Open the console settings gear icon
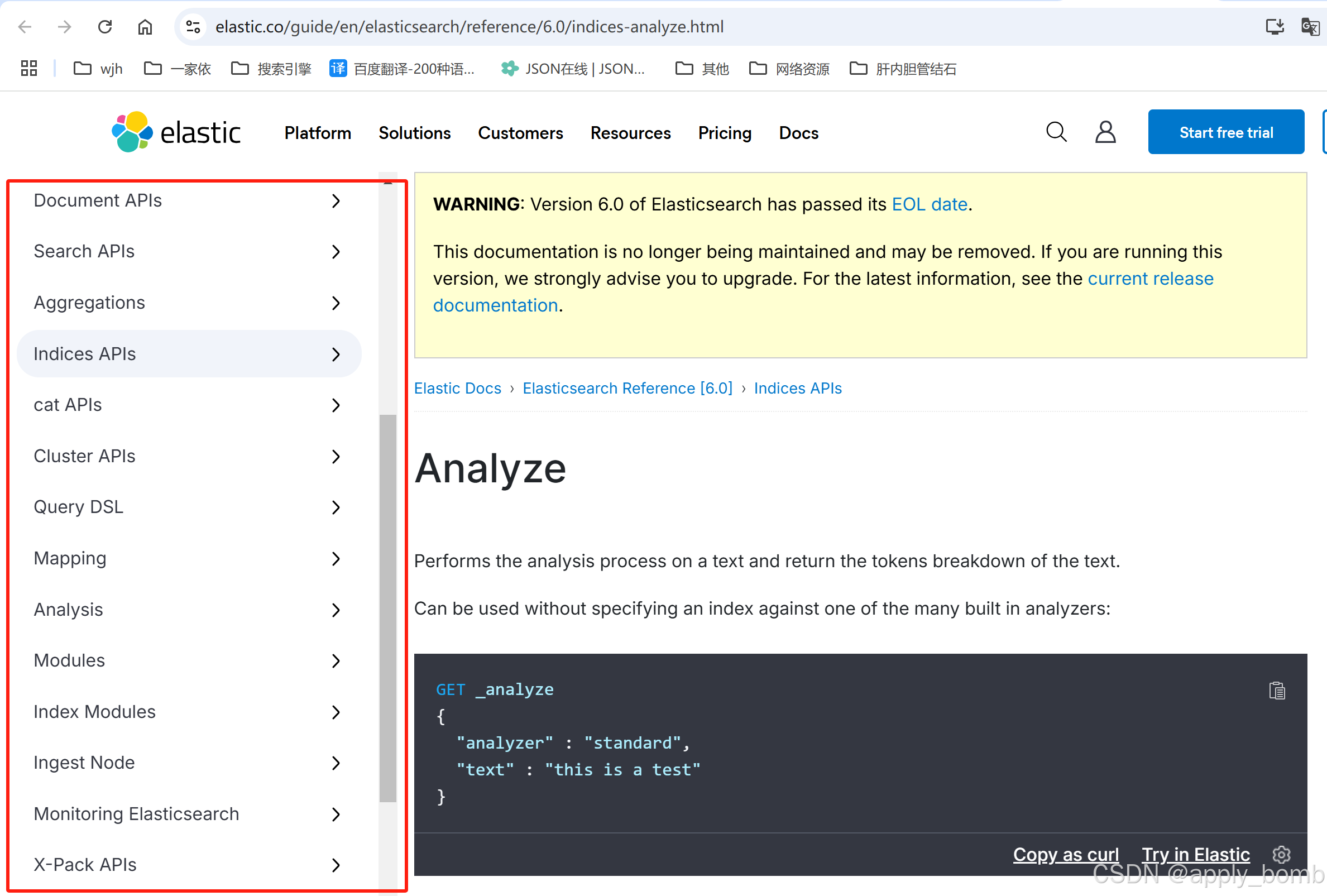The width and height of the screenshot is (1327, 896). pos(1282,854)
